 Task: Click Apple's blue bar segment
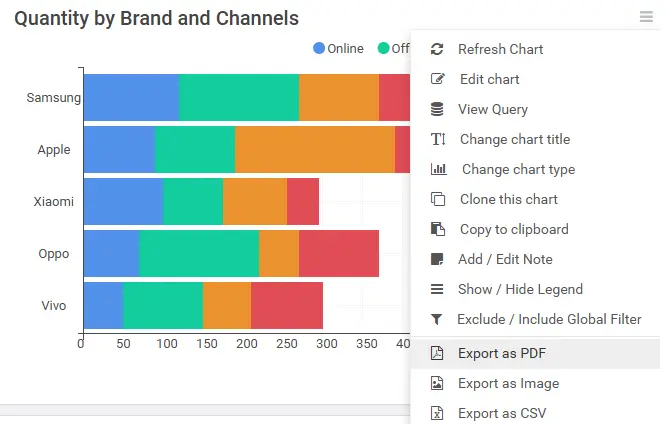pyautogui.click(x=119, y=149)
